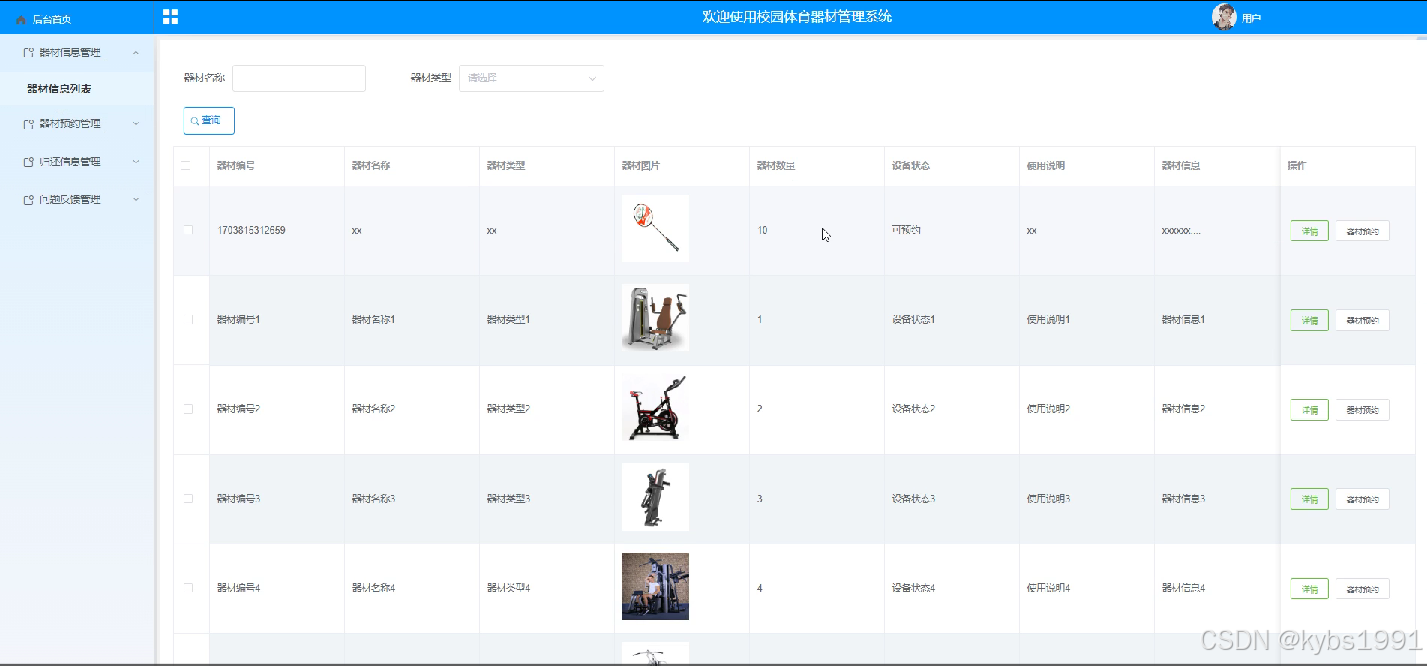The width and height of the screenshot is (1427, 666).
Task: Expand the 器材预约管理 sidebar menu
Action: 77,124
